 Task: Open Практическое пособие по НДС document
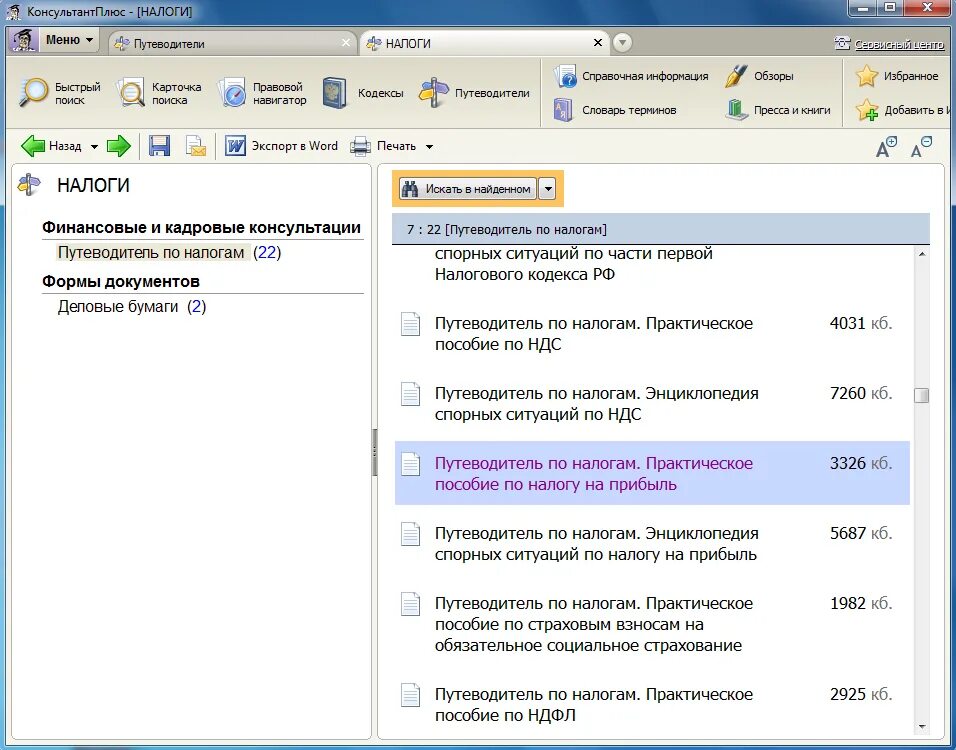[x=593, y=334]
